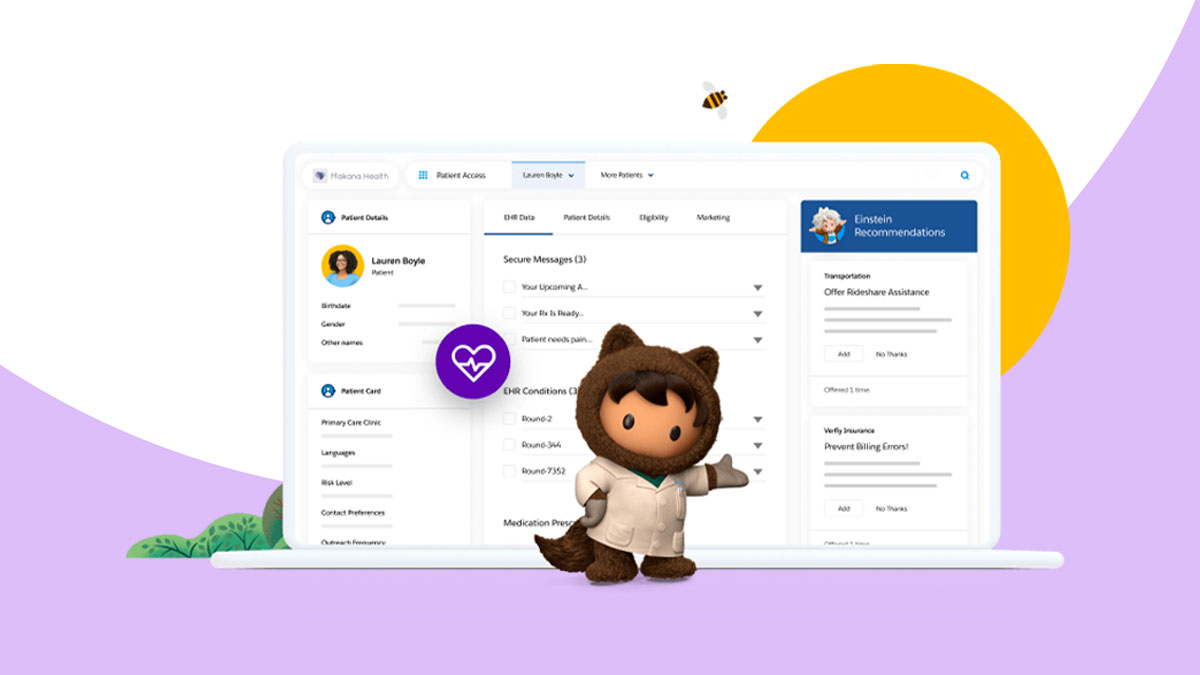Screen dimensions: 1200x675
Task: Click the Birthdate field label
Action: (336, 305)
